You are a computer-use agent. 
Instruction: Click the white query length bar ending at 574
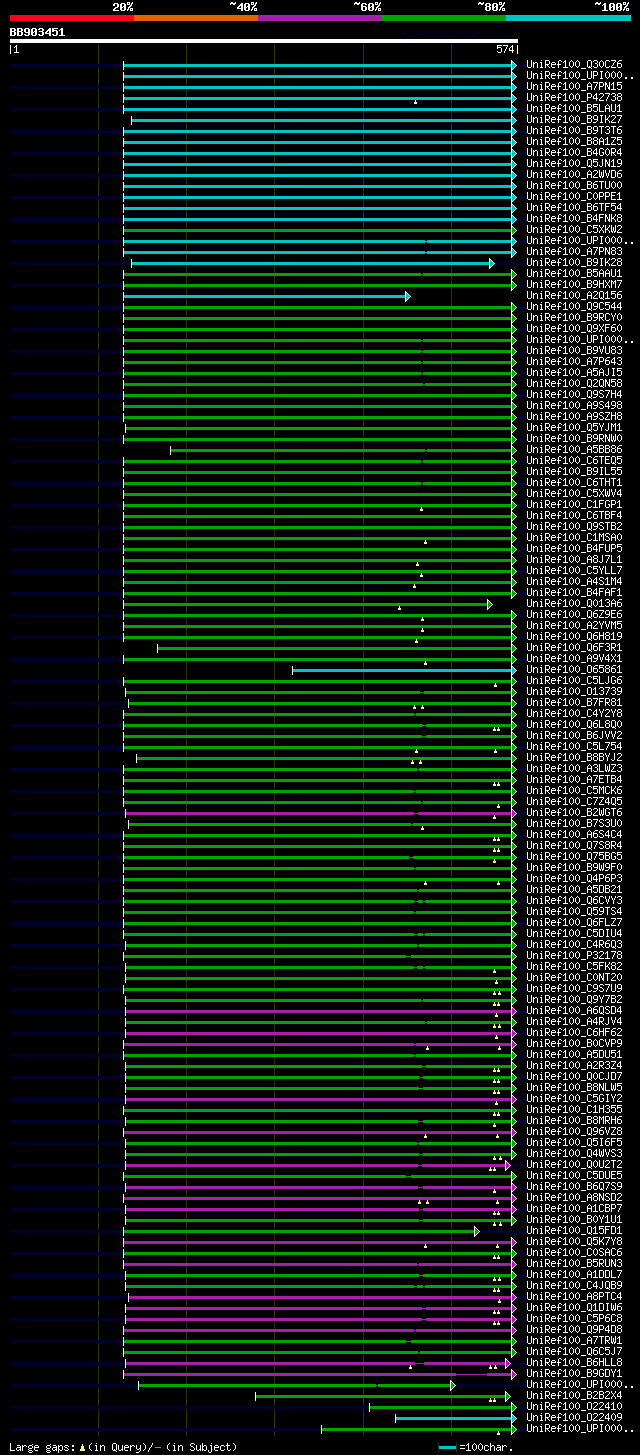(264, 41)
